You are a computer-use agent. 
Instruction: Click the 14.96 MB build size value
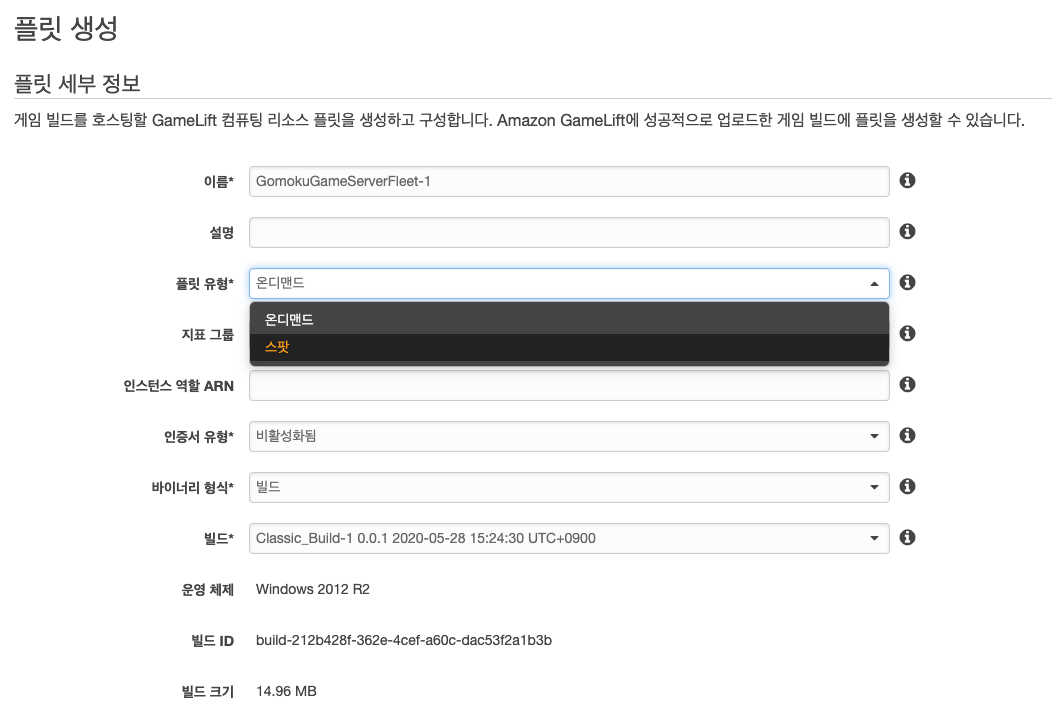[286, 691]
